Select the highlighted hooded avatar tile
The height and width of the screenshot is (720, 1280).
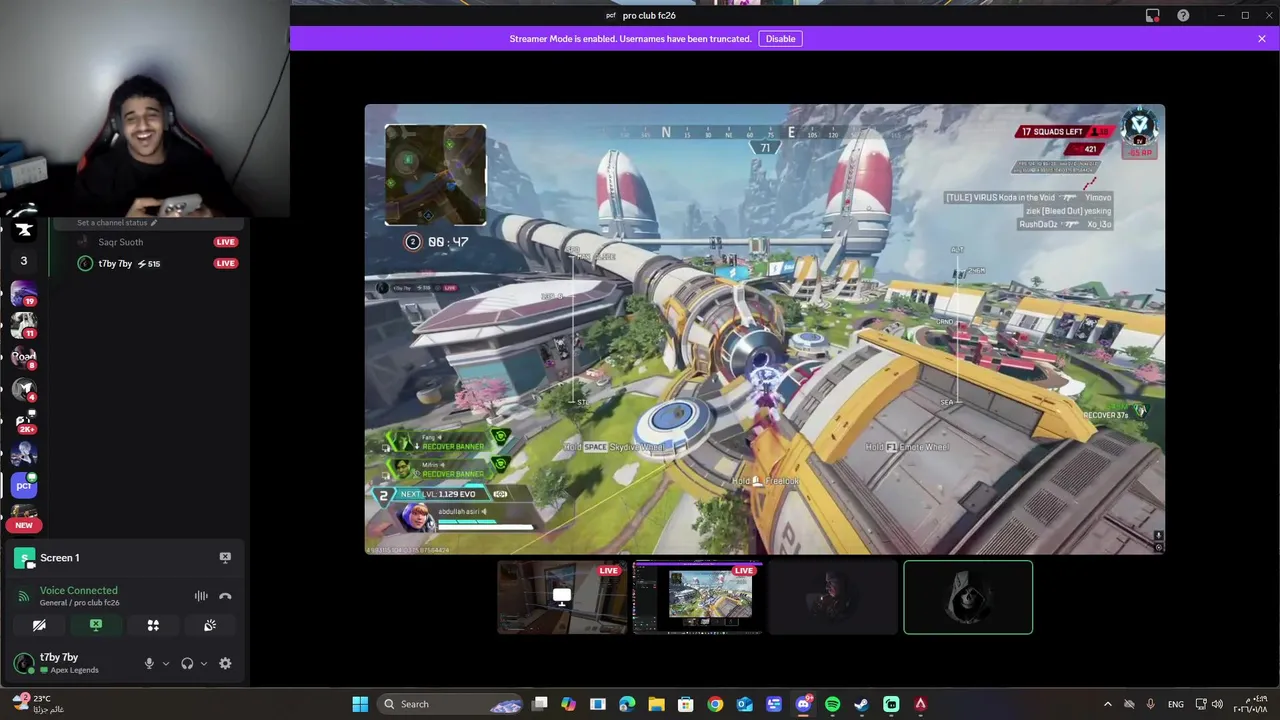968,597
